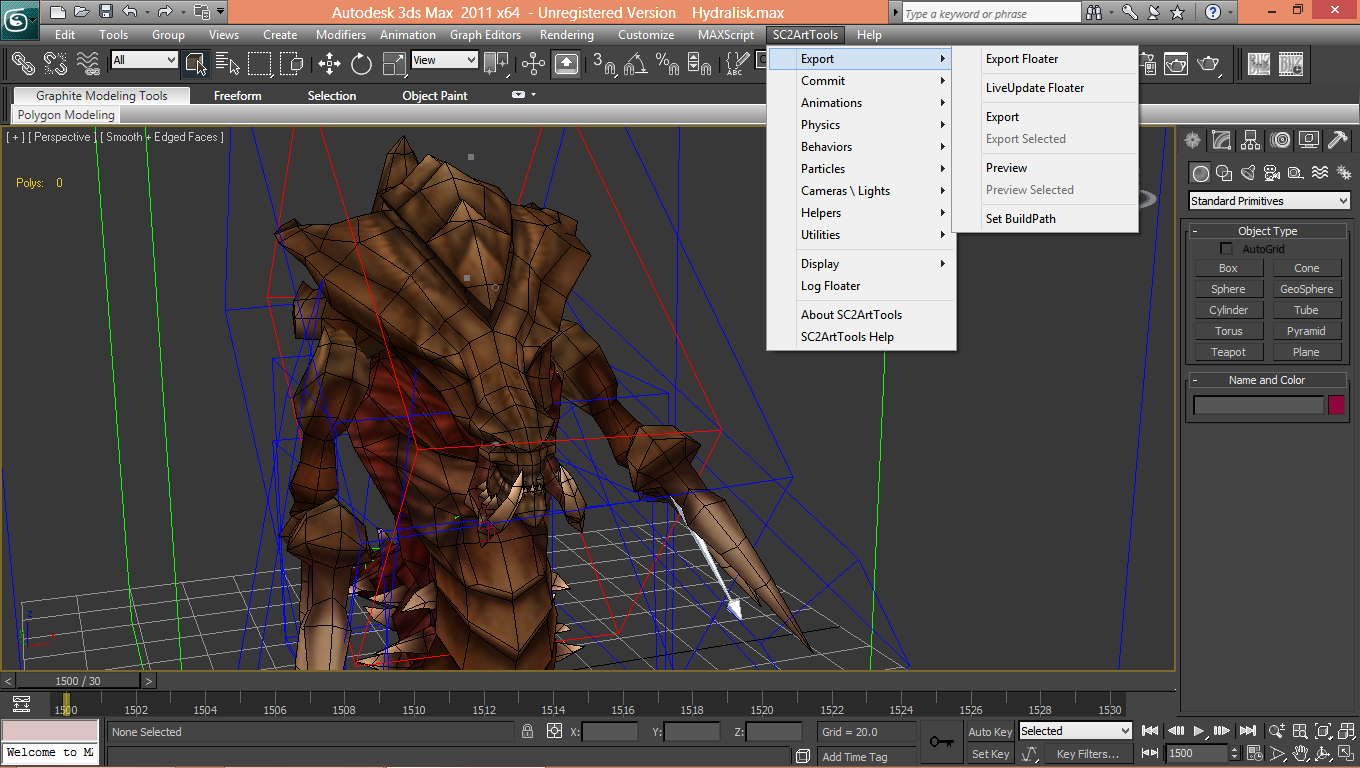Open Reference Coordinate System View dropdown
This screenshot has width=1360, height=768.
tap(445, 60)
